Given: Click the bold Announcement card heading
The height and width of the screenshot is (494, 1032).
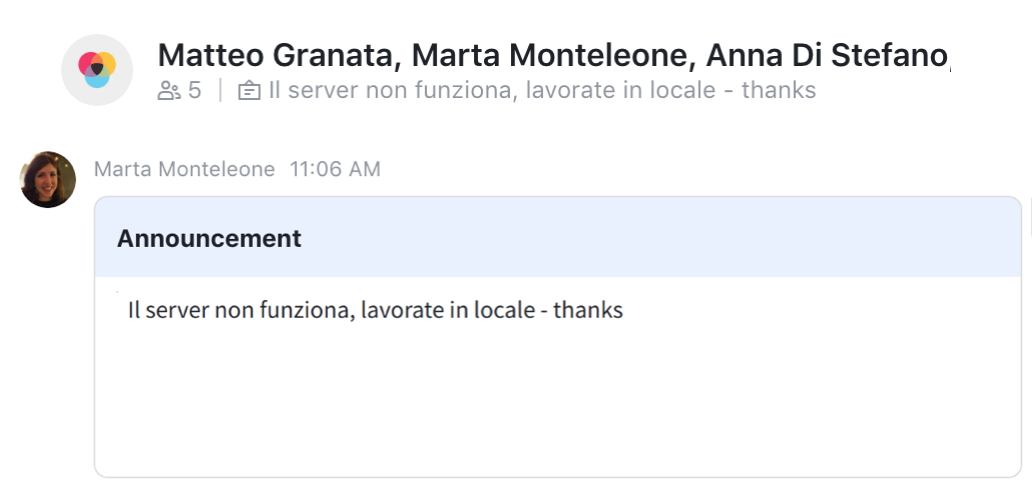Looking at the screenshot, I should click(209, 238).
